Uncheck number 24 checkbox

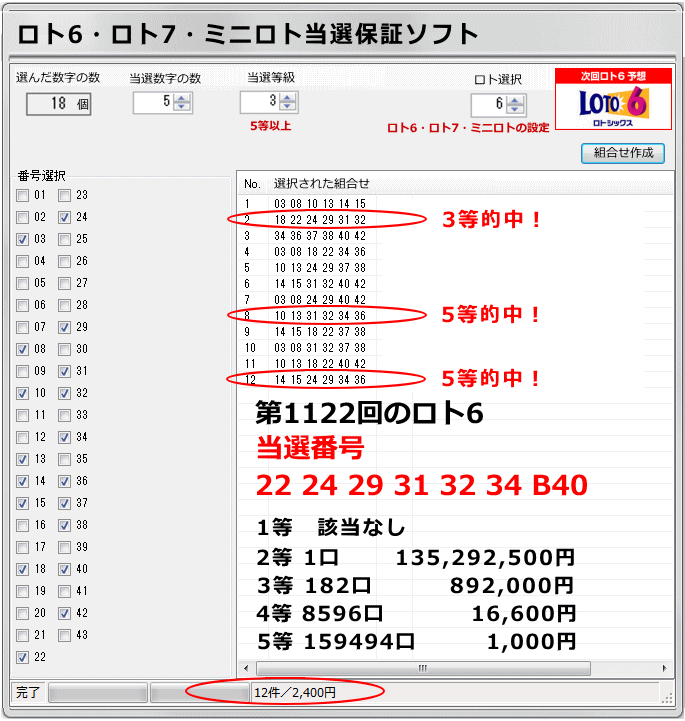point(64,217)
